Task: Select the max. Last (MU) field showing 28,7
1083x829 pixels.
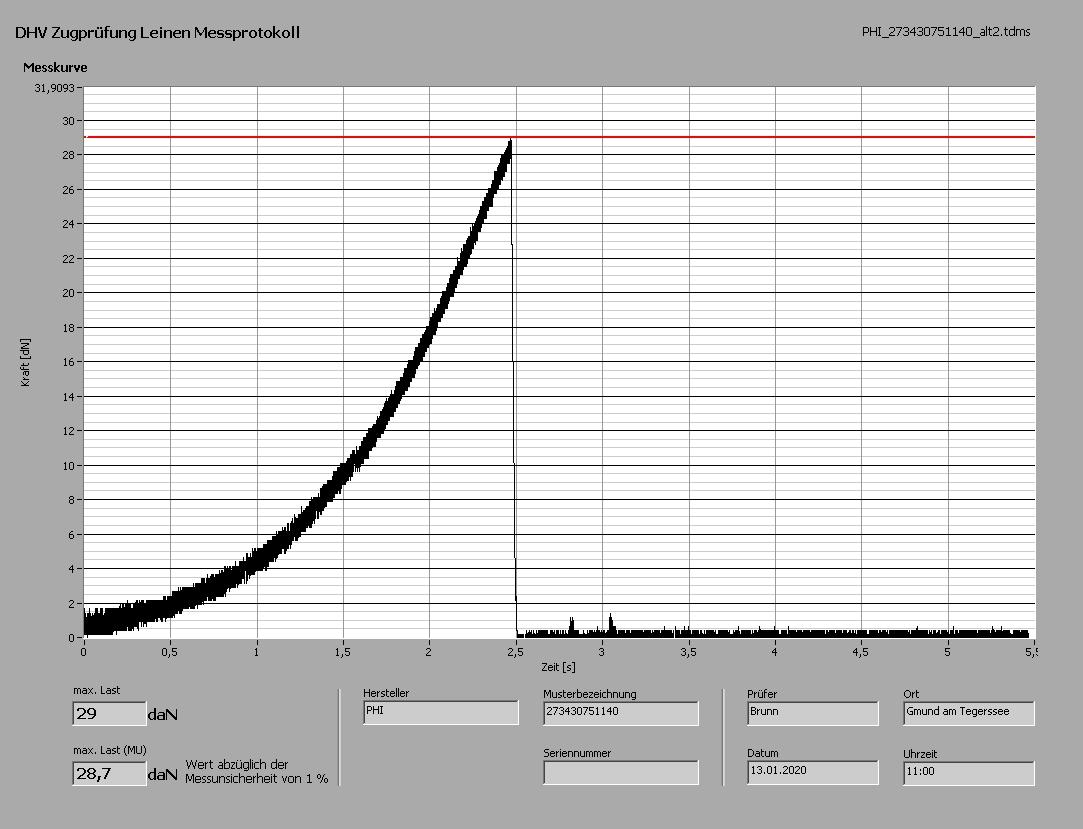Action: click(109, 774)
